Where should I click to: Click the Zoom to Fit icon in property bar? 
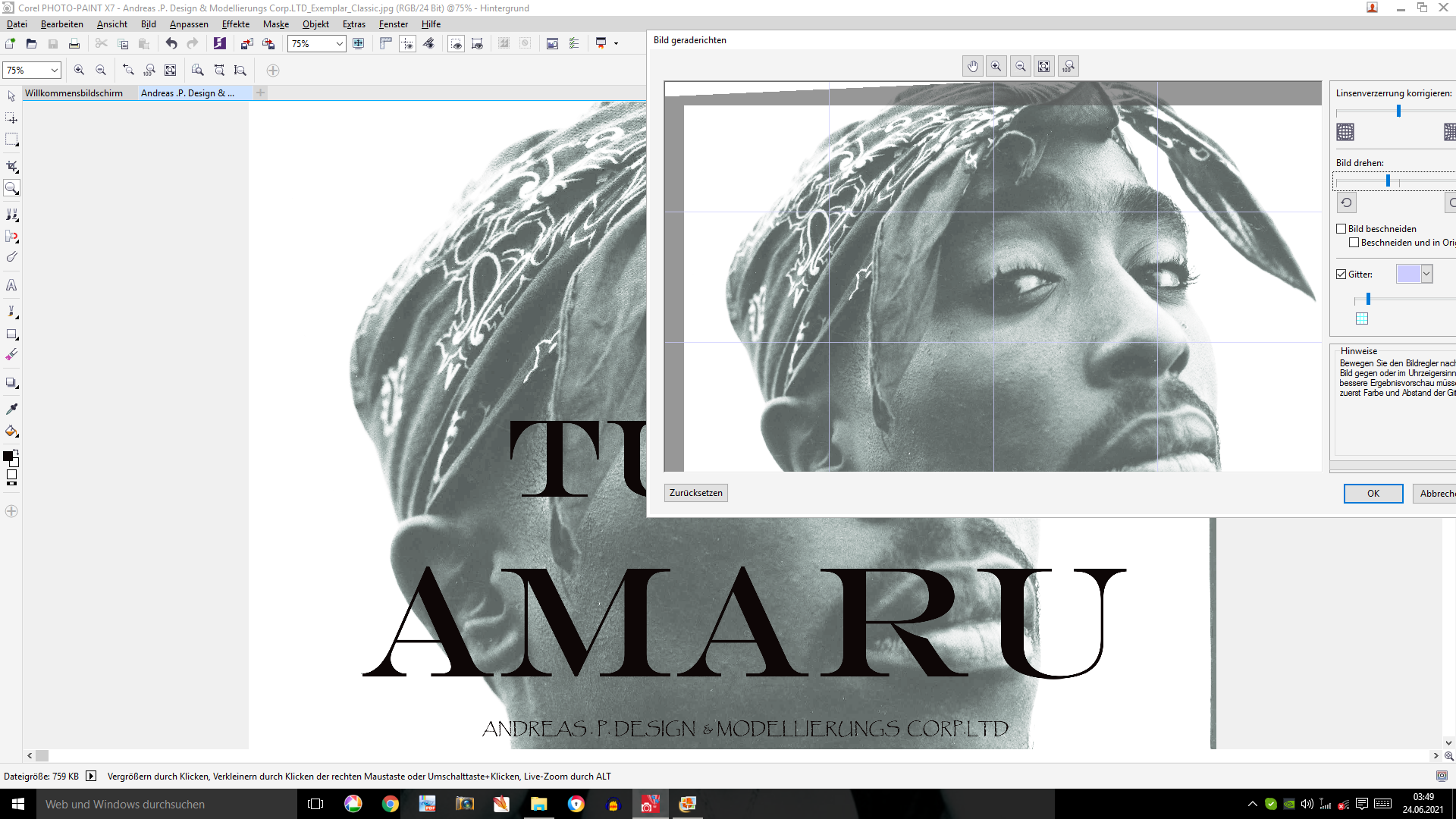tap(171, 70)
